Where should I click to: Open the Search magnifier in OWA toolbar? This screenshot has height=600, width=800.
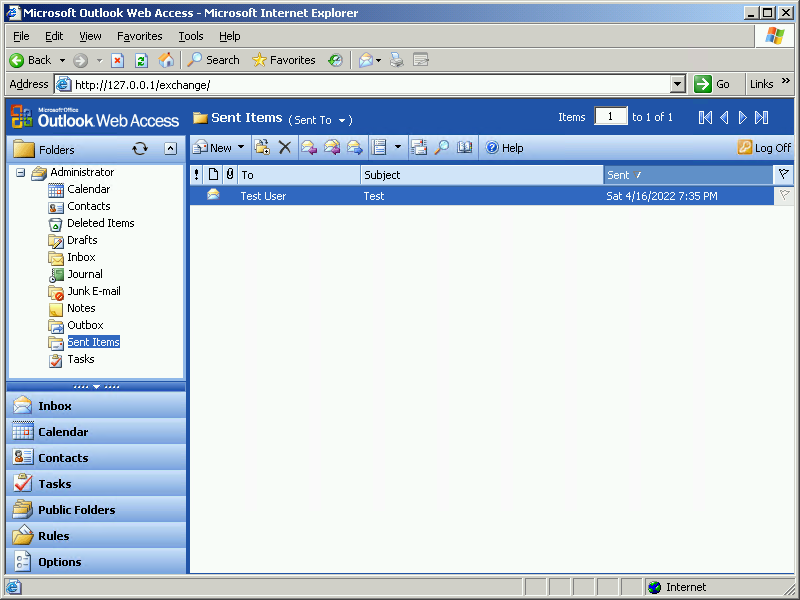(441, 148)
